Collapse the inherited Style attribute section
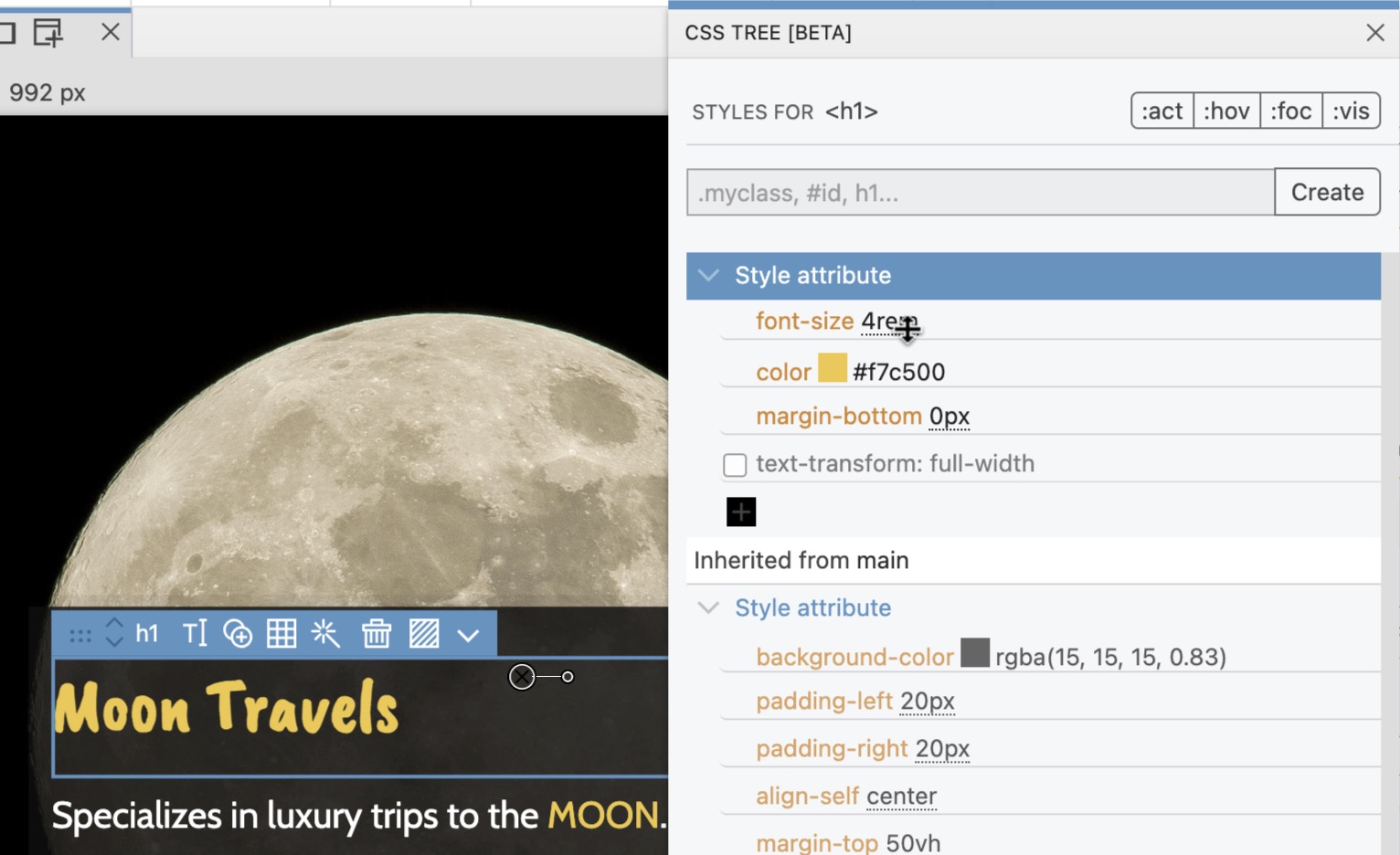This screenshot has width=1400, height=855. click(708, 607)
